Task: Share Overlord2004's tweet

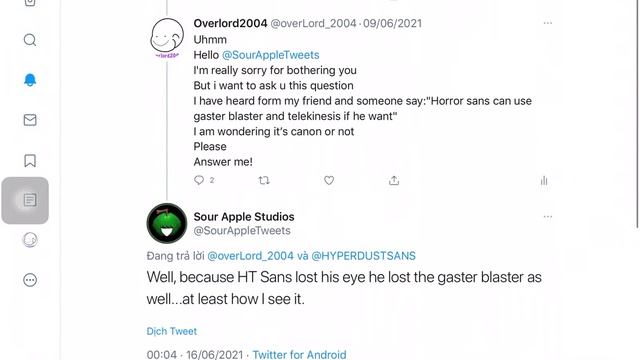Action: (x=394, y=180)
